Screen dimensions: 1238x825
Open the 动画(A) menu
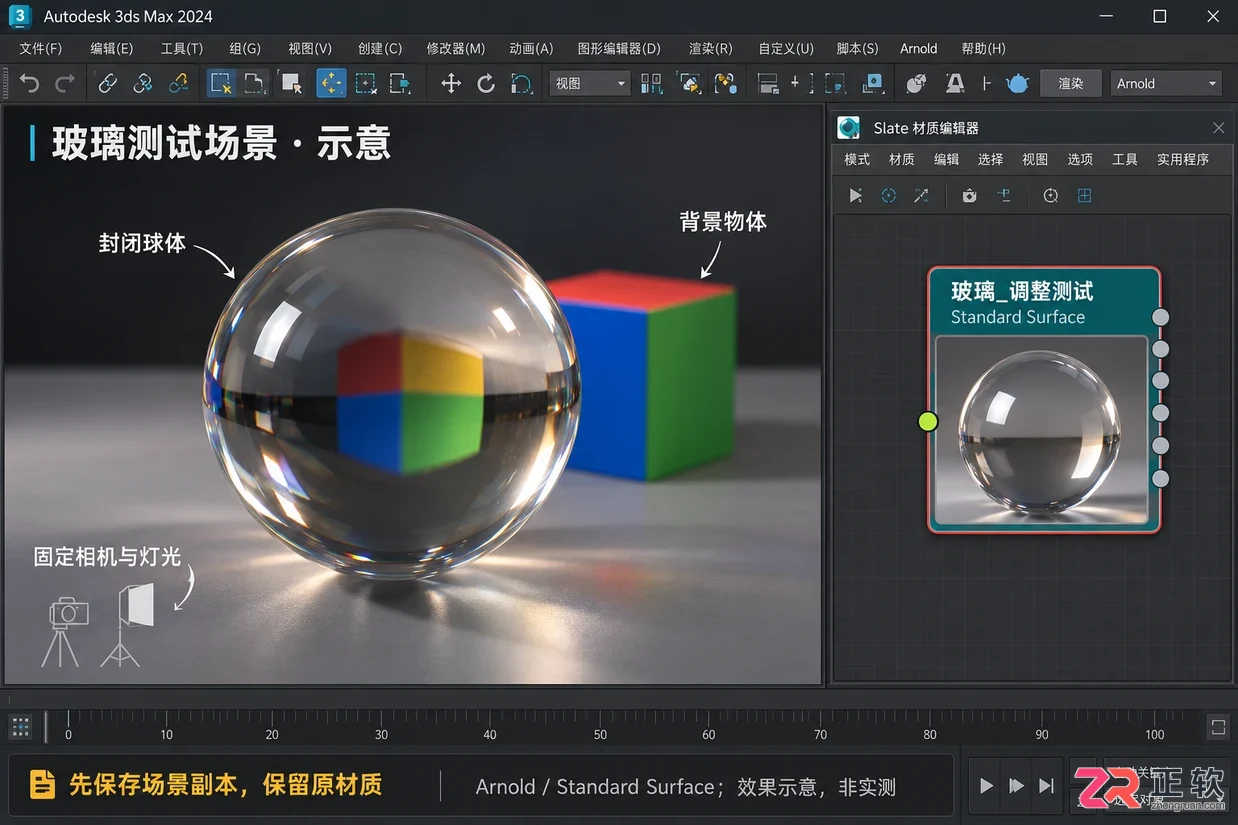coord(531,48)
